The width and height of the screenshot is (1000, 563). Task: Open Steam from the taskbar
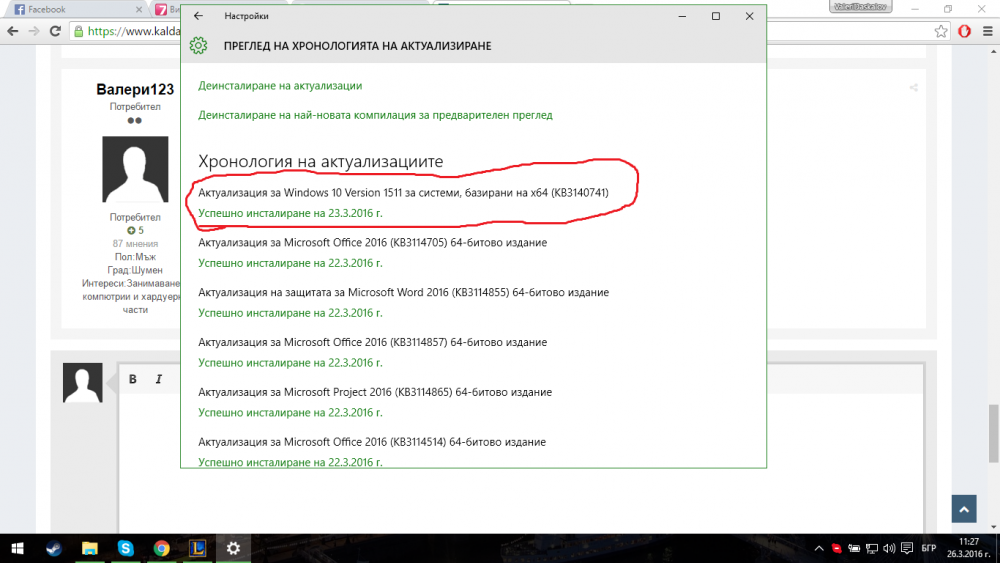(x=54, y=548)
